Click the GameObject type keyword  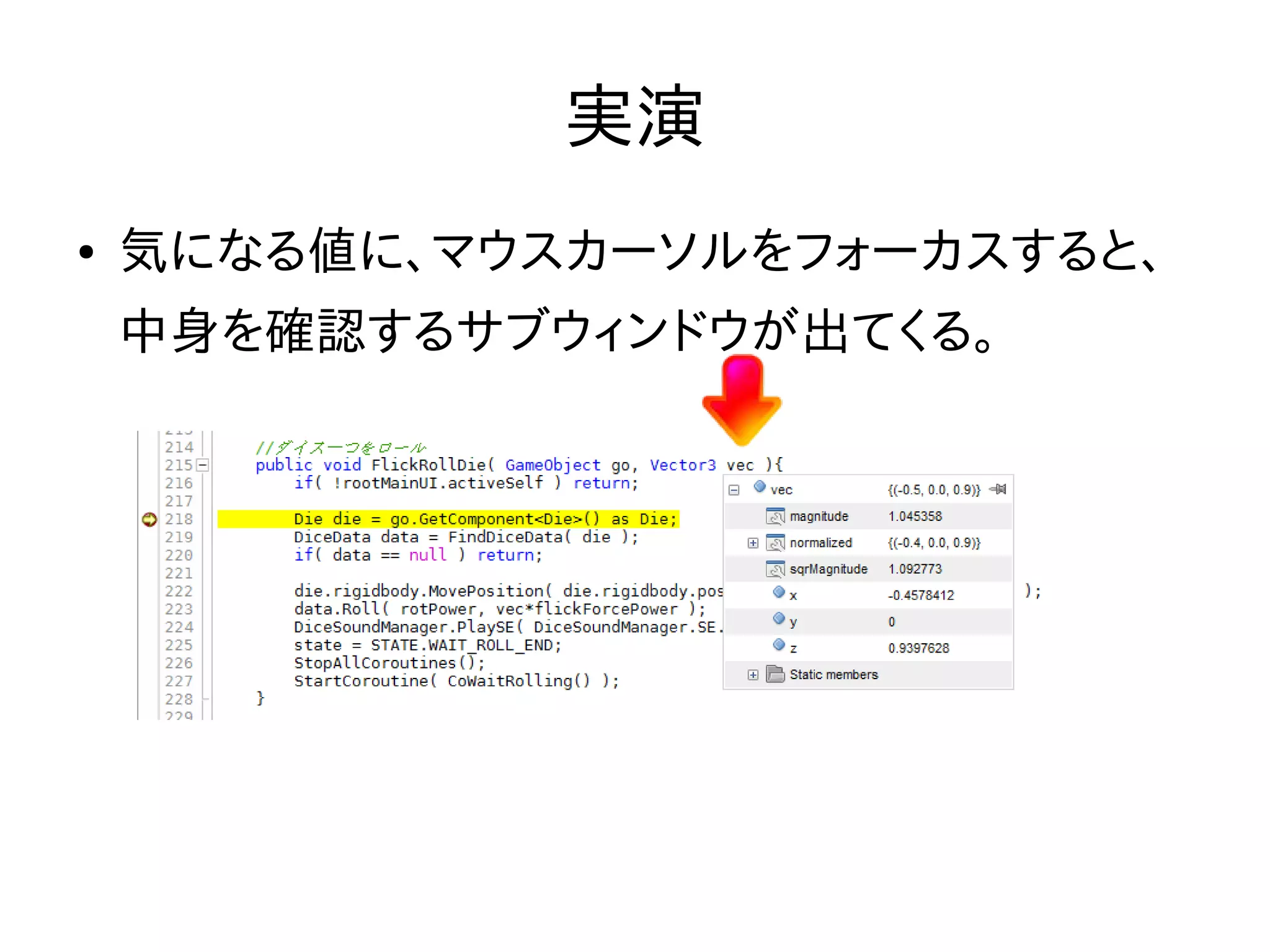[553, 465]
